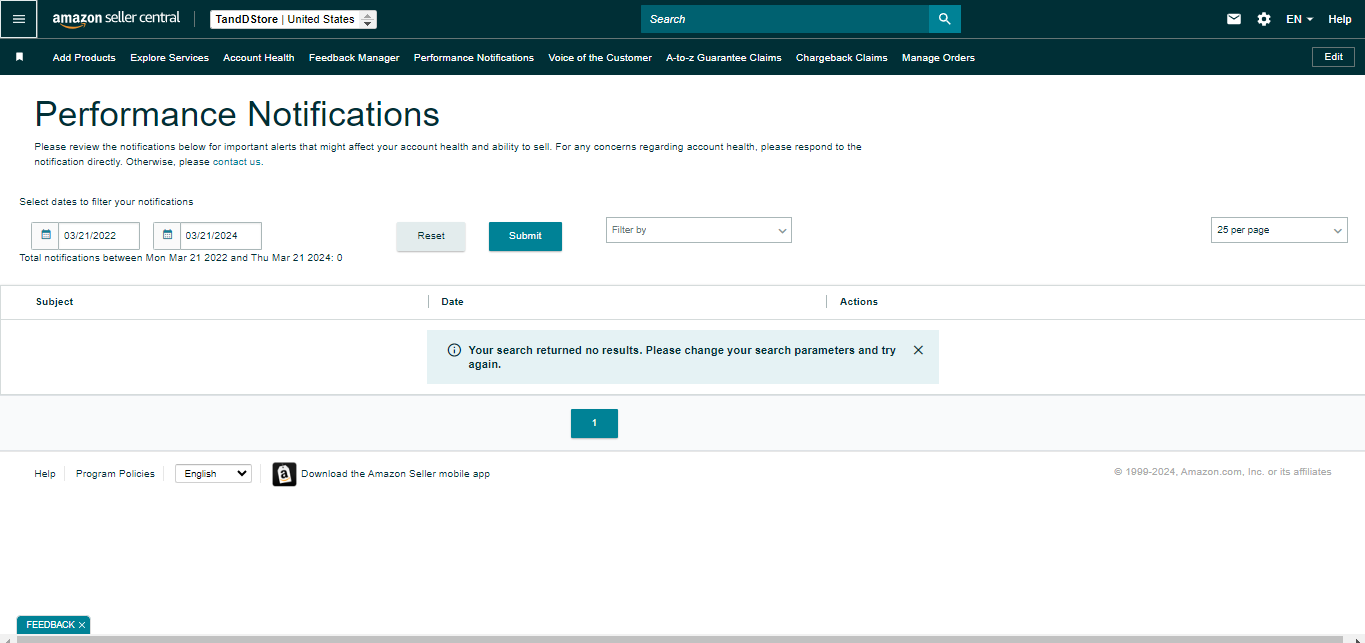Open the hamburger navigation menu
Screen dimensions: 1365x643
click(x=19, y=19)
